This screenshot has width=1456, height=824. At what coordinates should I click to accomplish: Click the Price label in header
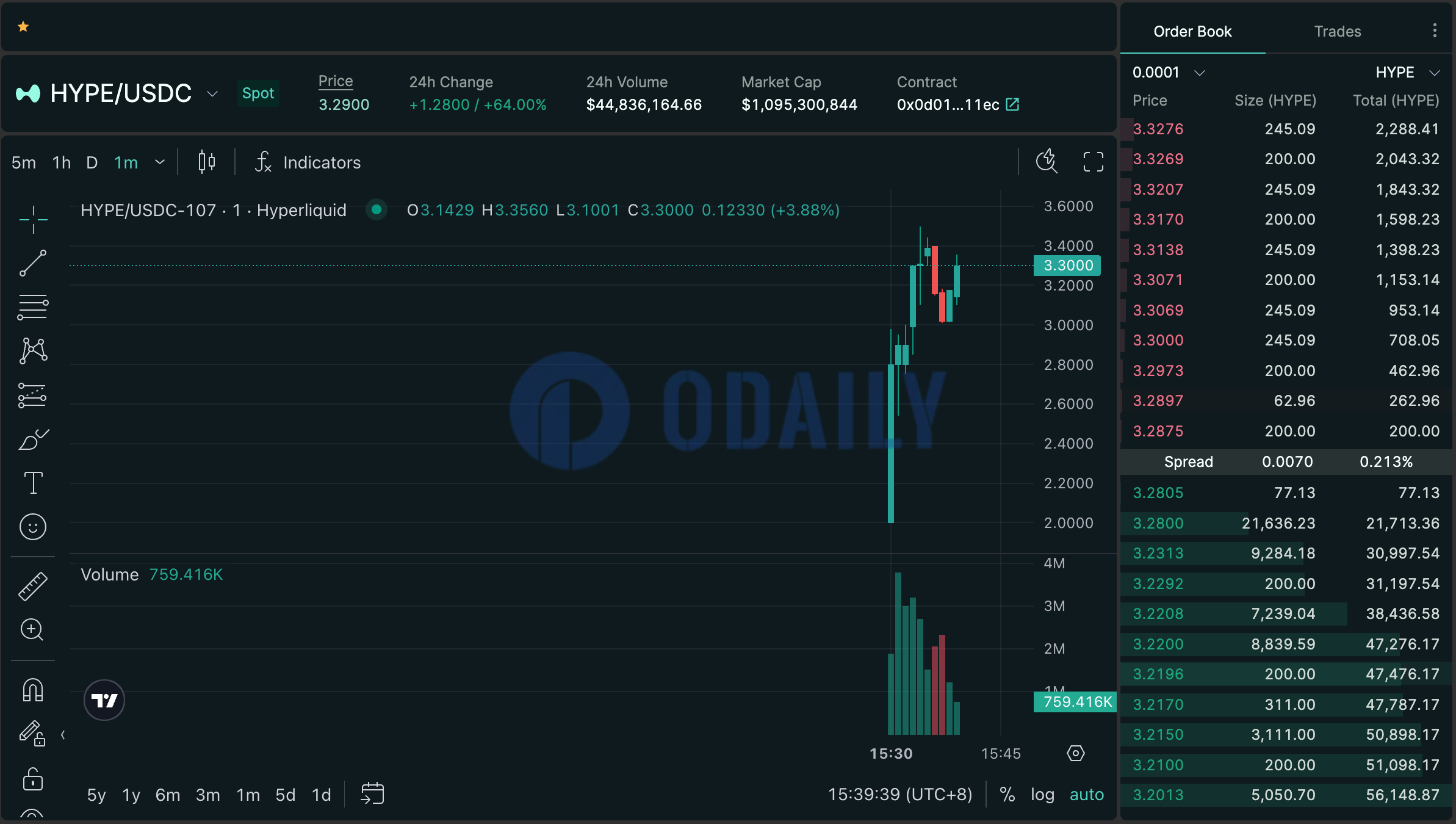pyautogui.click(x=336, y=81)
